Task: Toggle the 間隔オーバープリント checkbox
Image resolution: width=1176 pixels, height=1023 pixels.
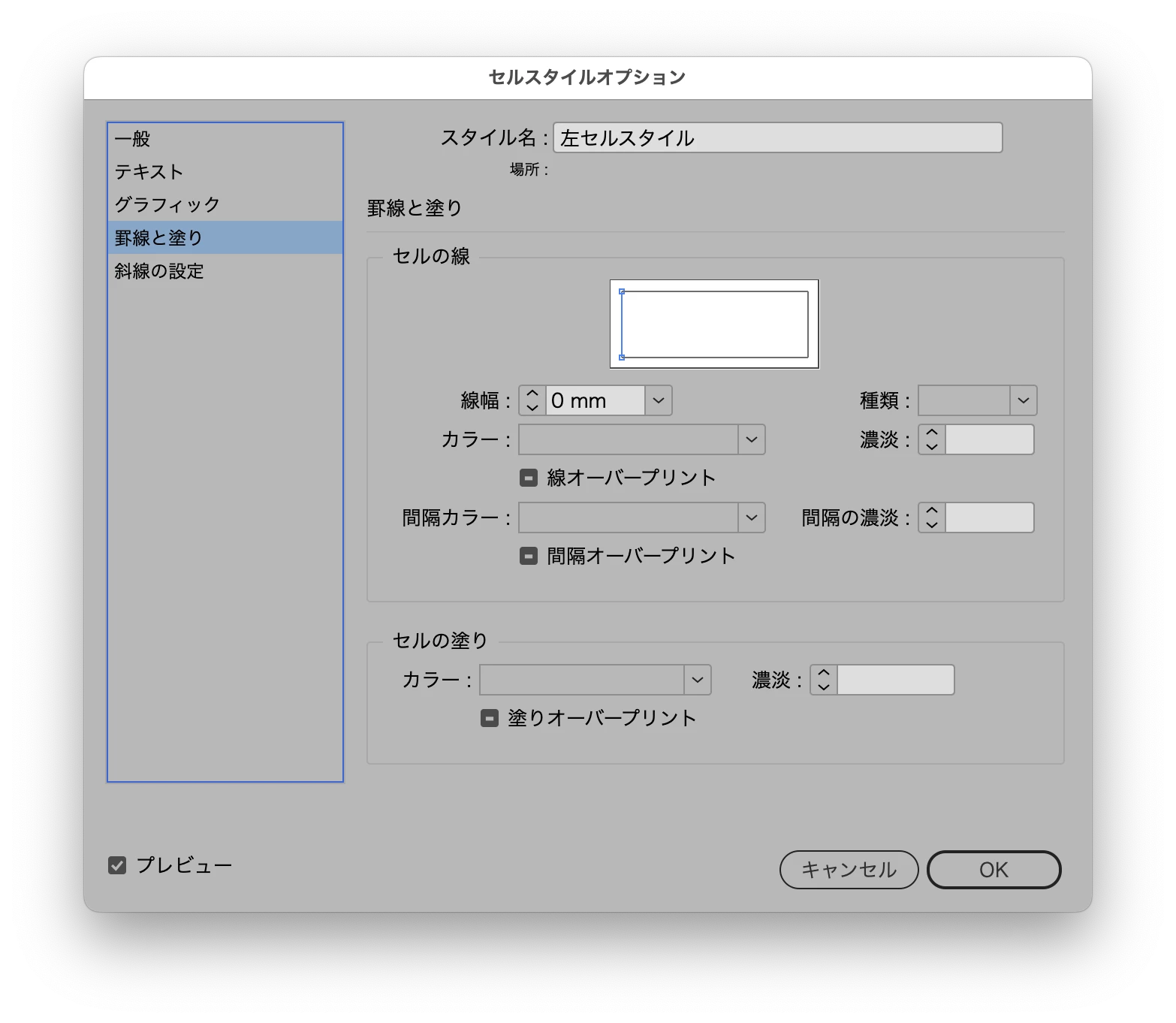Action: [529, 556]
